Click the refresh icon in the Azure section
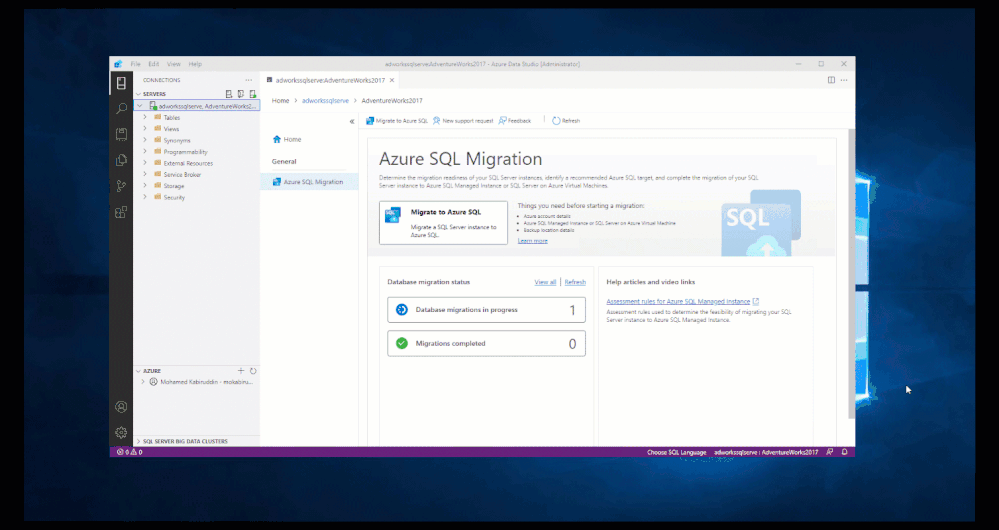 [x=253, y=371]
